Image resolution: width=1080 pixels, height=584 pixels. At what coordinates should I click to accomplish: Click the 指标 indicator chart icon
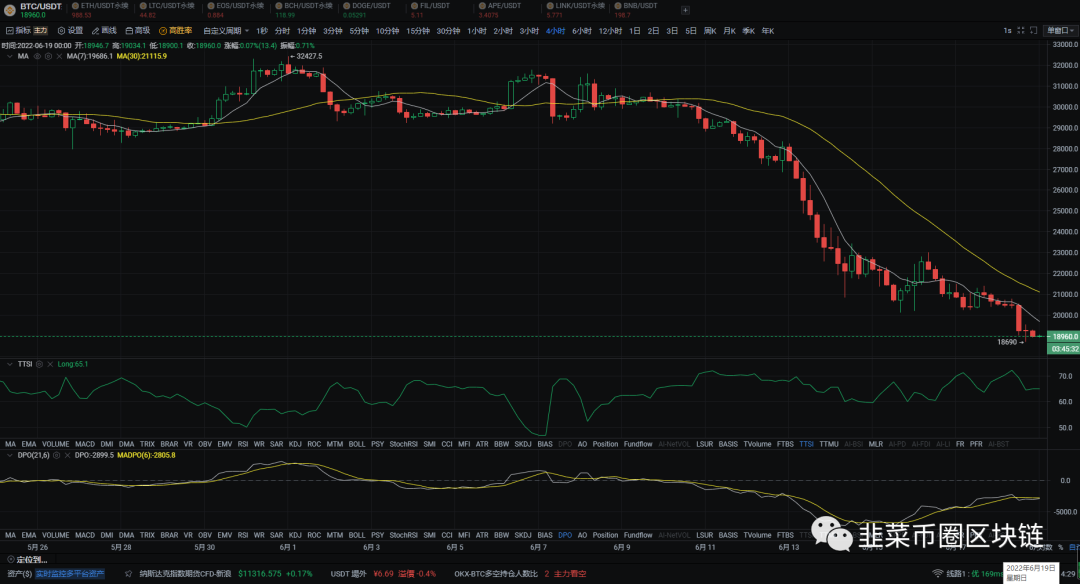(x=10, y=31)
